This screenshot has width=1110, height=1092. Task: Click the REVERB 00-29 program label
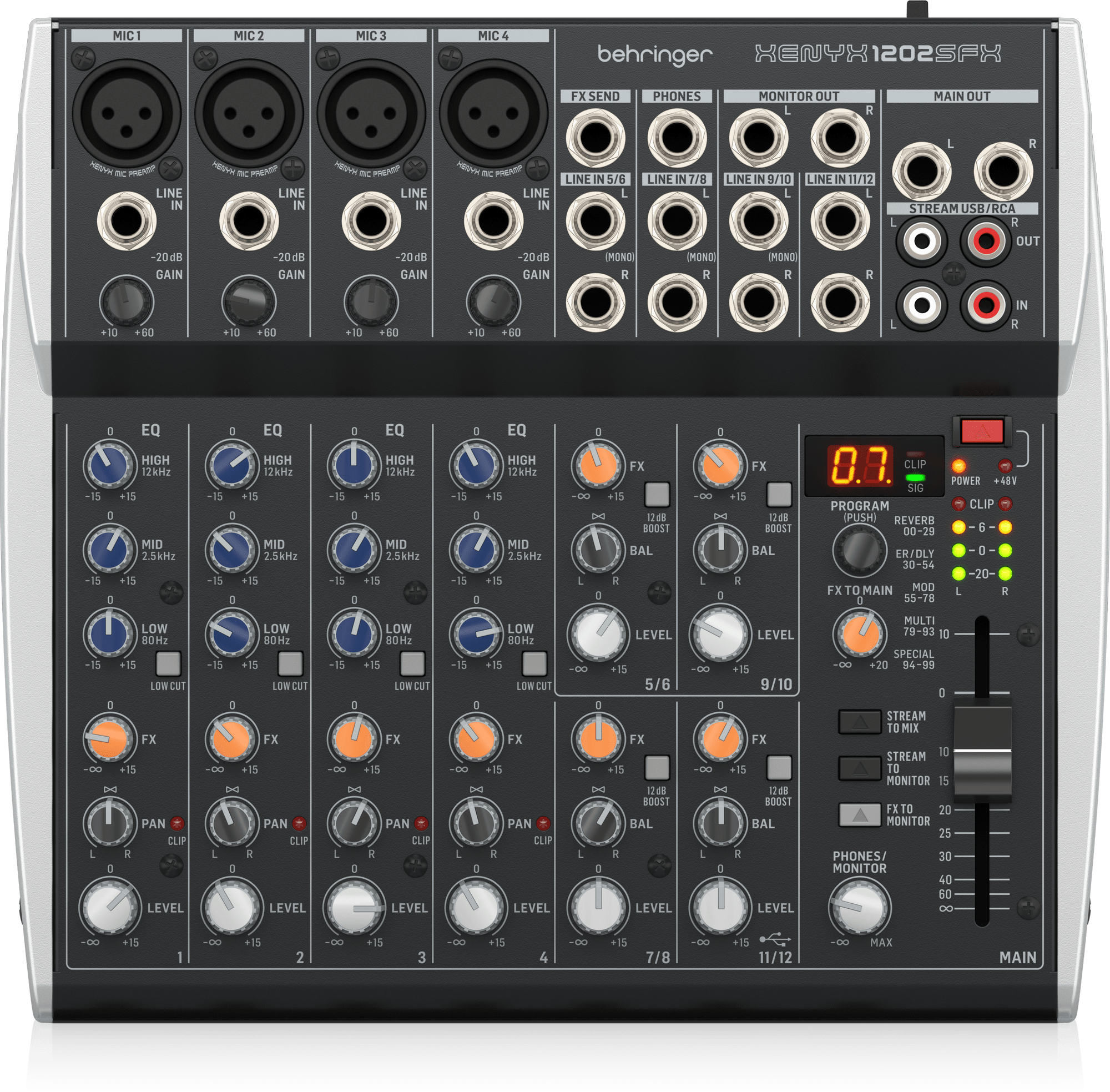tap(915, 525)
